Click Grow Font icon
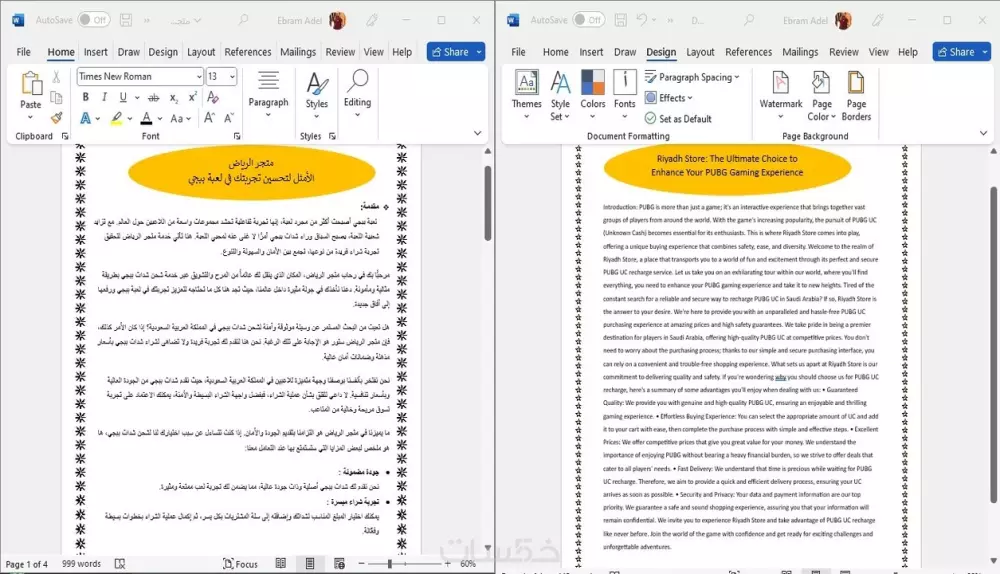The height and width of the screenshot is (574, 1000). (x=209, y=118)
